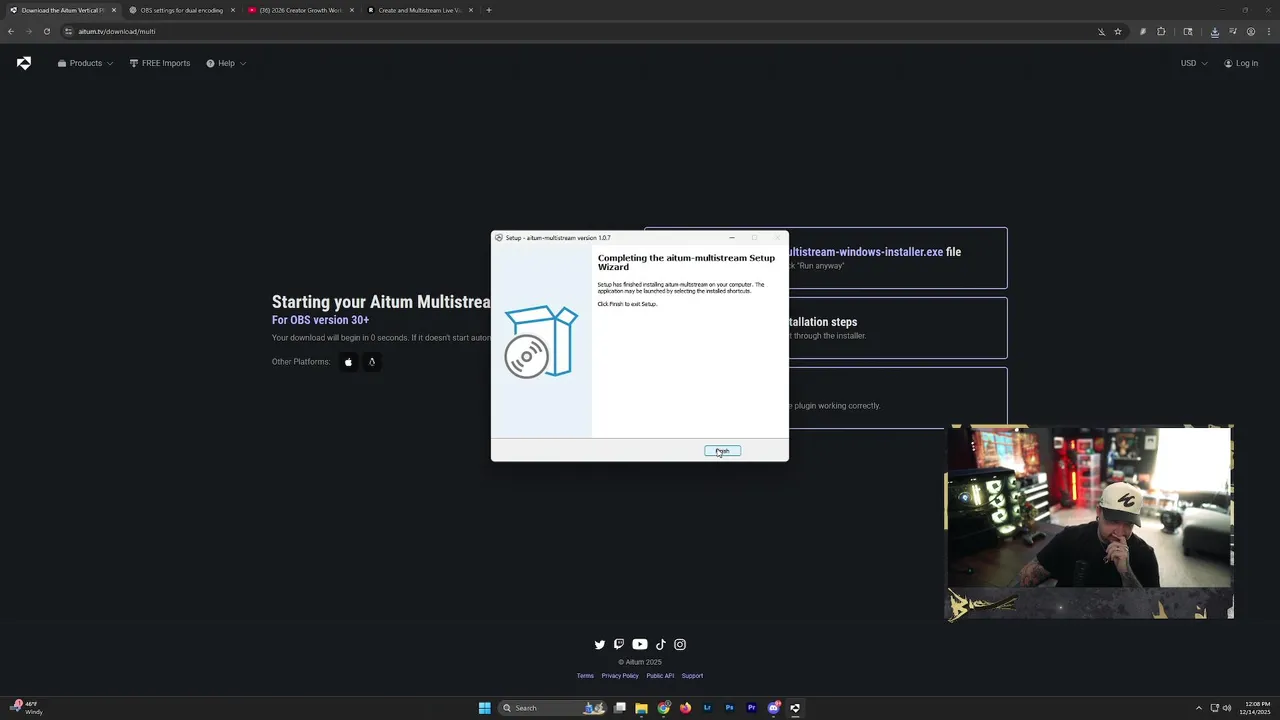1280x720 pixels.
Task: Switch to the Create and Multistream Live tab
Action: click(x=419, y=10)
